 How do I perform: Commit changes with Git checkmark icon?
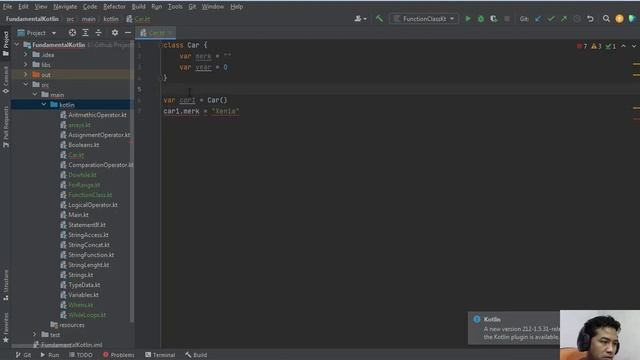click(x=551, y=19)
